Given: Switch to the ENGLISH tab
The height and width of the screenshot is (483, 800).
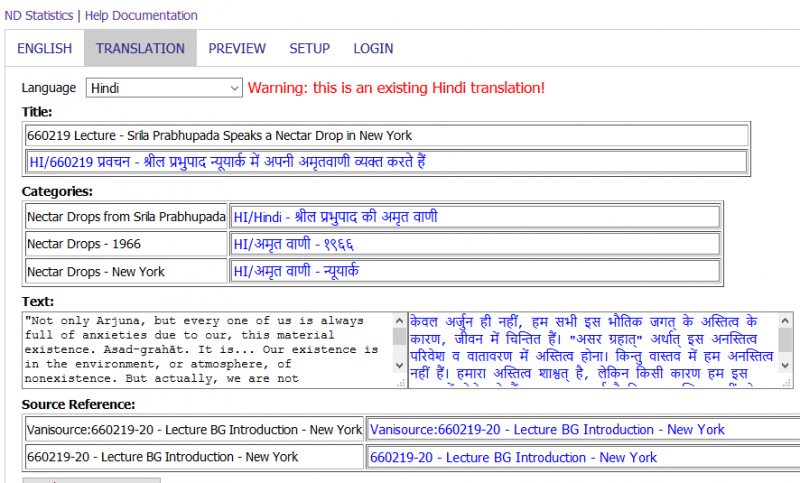Looking at the screenshot, I should point(44,48).
